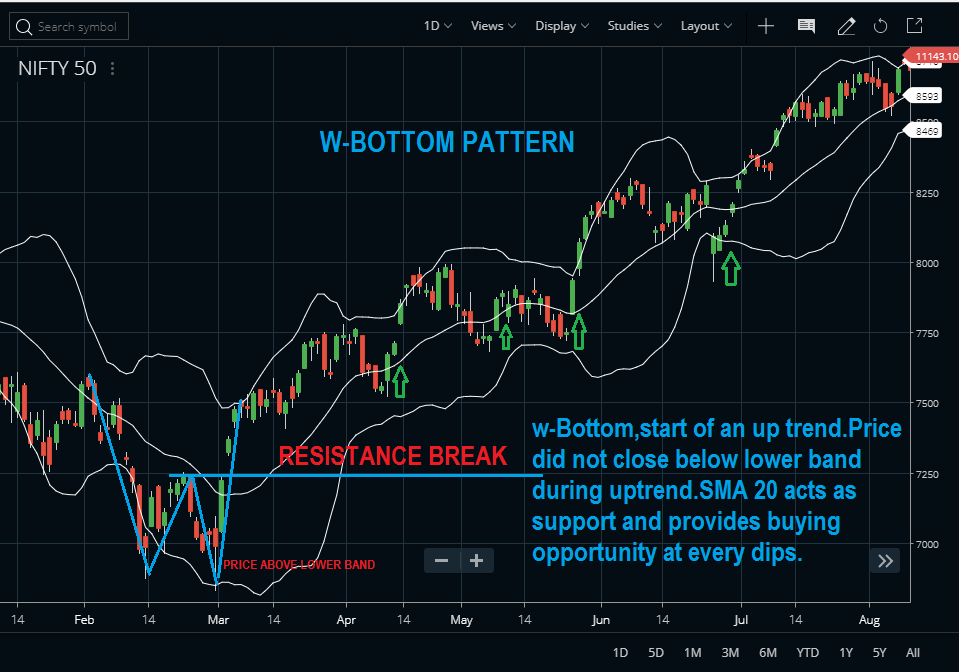This screenshot has height=672, width=959.
Task: Click the 8593 price axis label
Action: coord(924,96)
